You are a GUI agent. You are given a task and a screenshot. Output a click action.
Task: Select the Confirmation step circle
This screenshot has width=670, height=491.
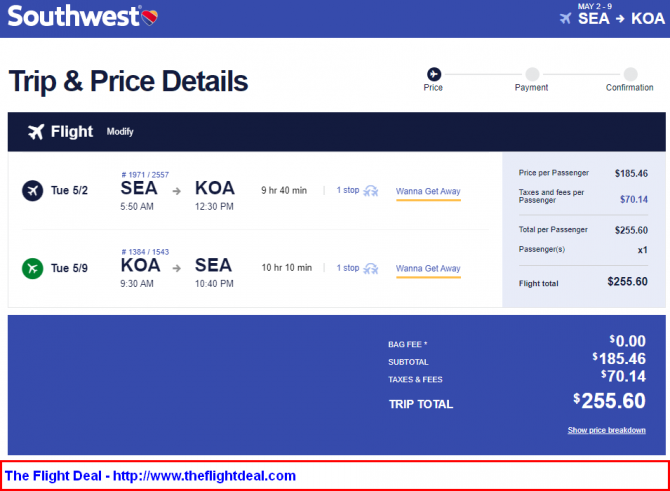click(630, 74)
